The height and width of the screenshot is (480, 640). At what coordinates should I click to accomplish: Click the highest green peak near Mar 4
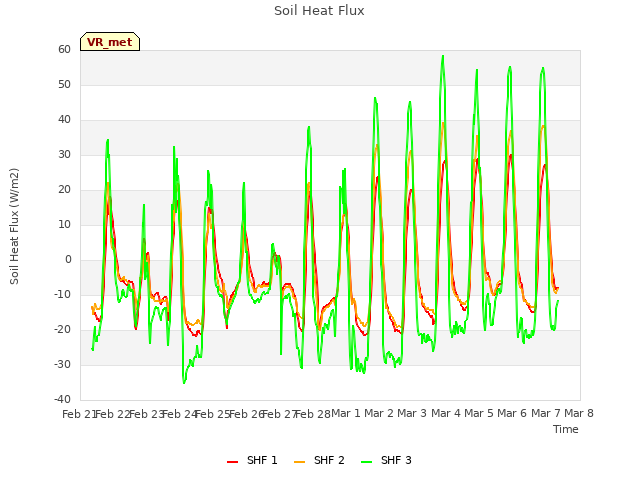[x=443, y=56]
